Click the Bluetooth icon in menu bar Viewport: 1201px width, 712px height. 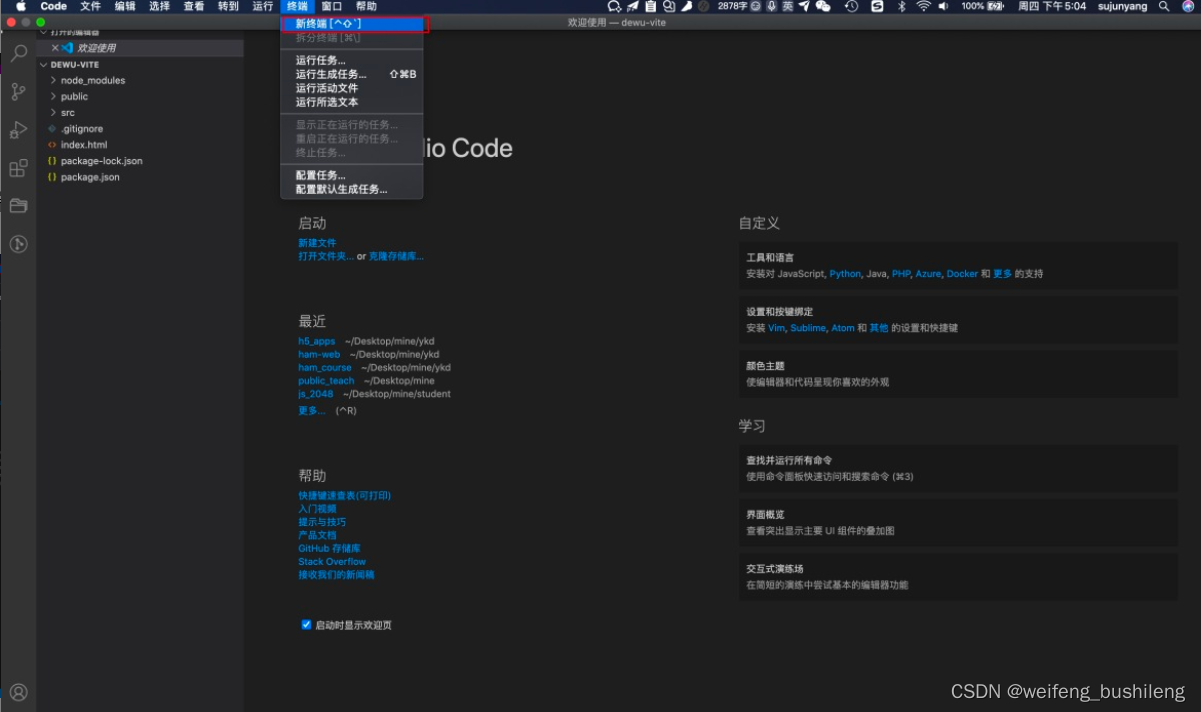tap(901, 6)
